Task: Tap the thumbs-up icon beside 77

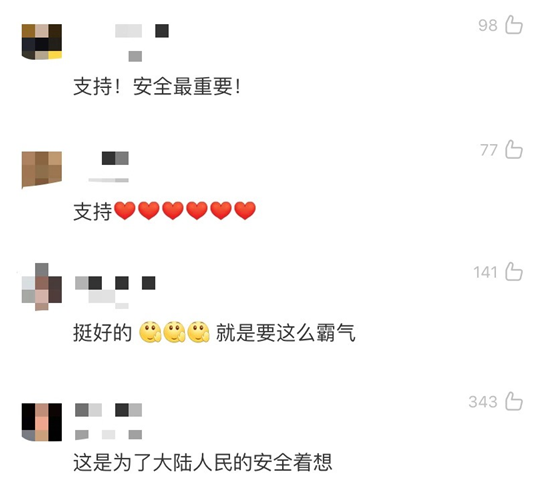Action: tap(514, 149)
